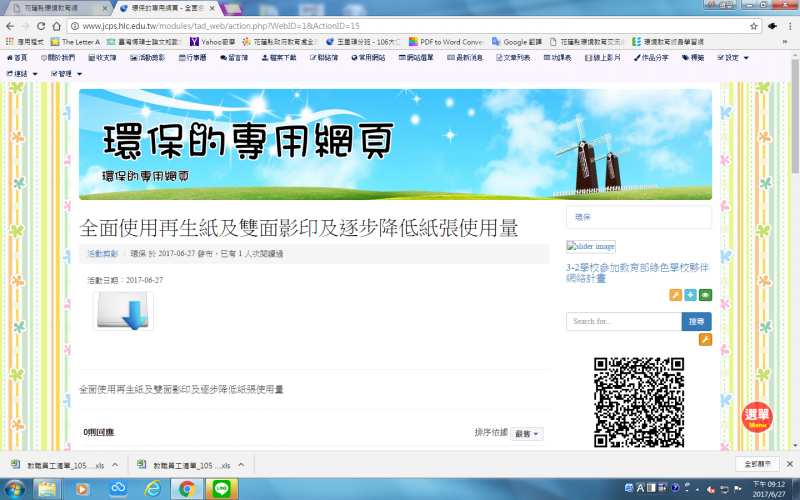Screen dimensions: 800x500
Task: Open the Yahoo奇摩 bookmark
Action: pos(212,42)
